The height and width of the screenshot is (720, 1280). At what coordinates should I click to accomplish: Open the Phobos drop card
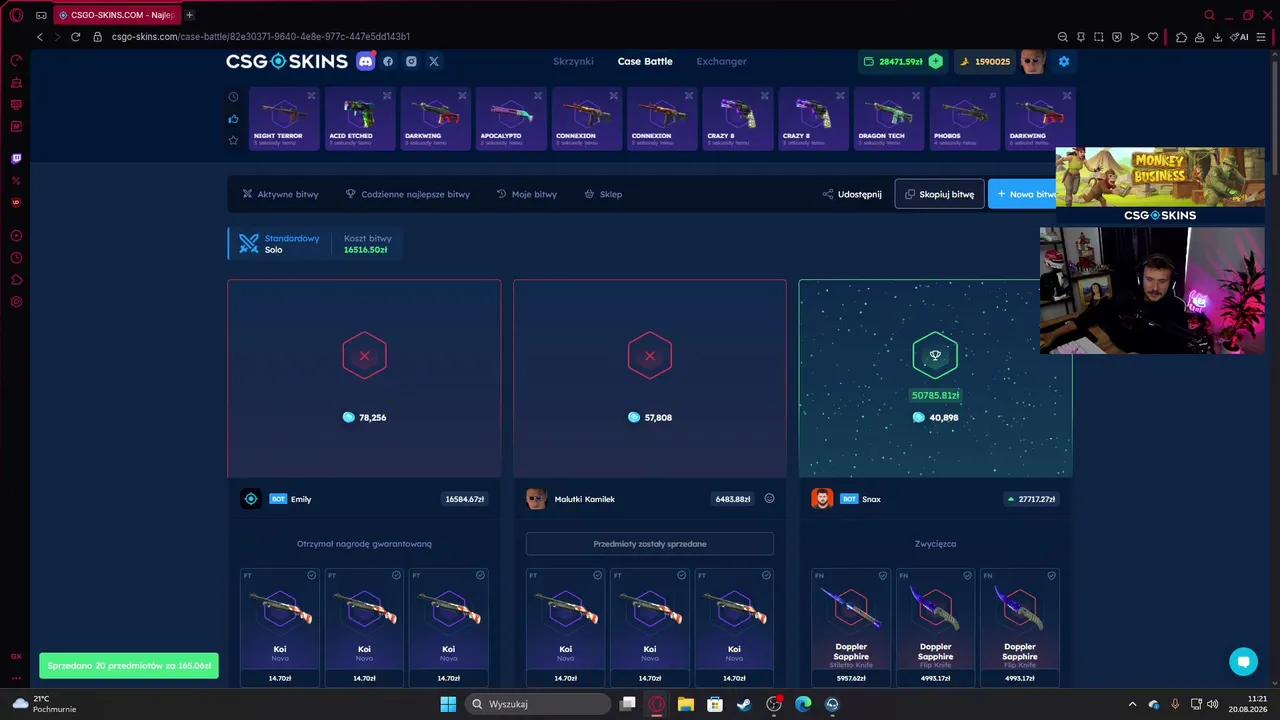pyautogui.click(x=965, y=119)
